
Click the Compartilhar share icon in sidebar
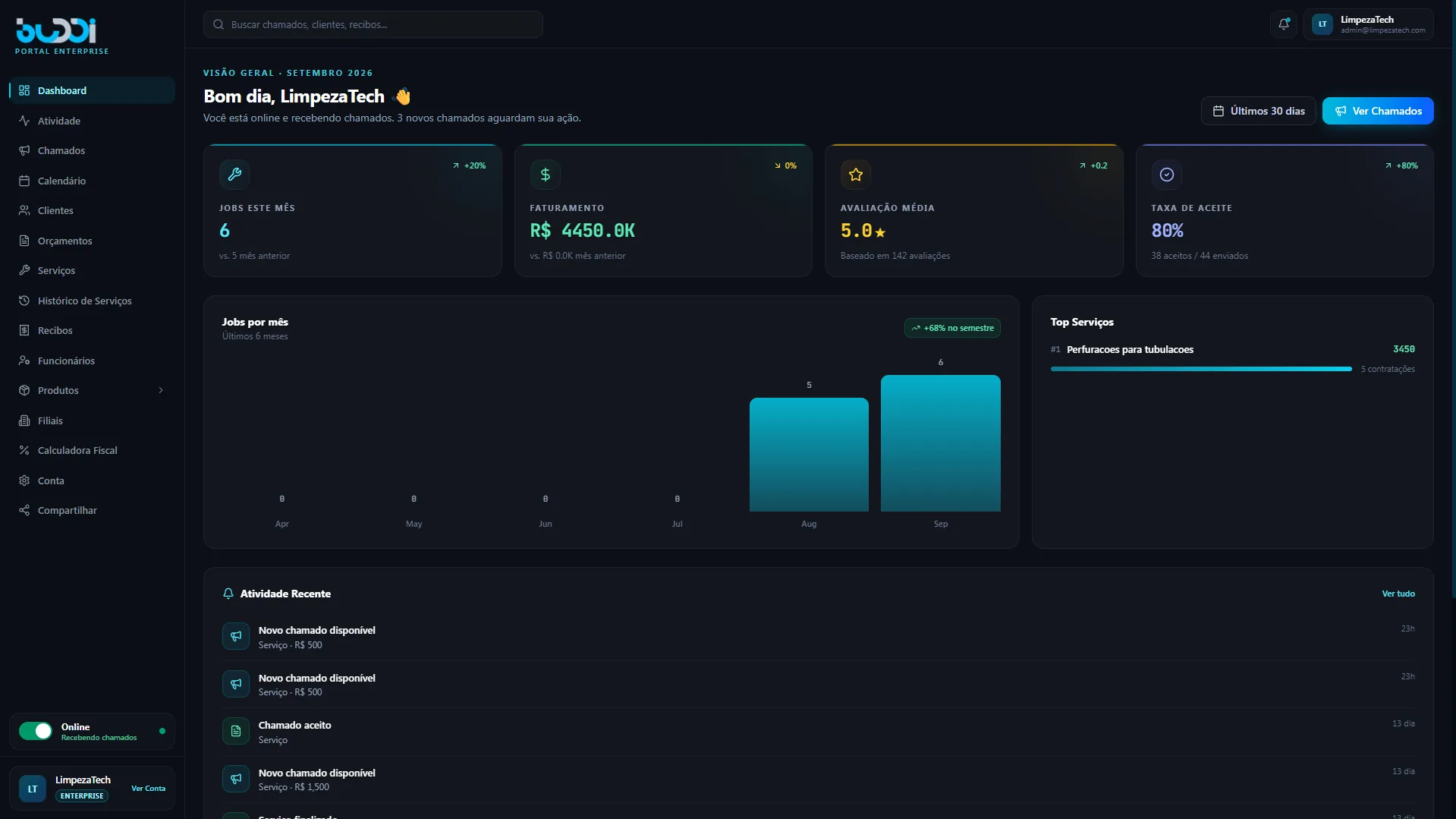click(x=24, y=510)
